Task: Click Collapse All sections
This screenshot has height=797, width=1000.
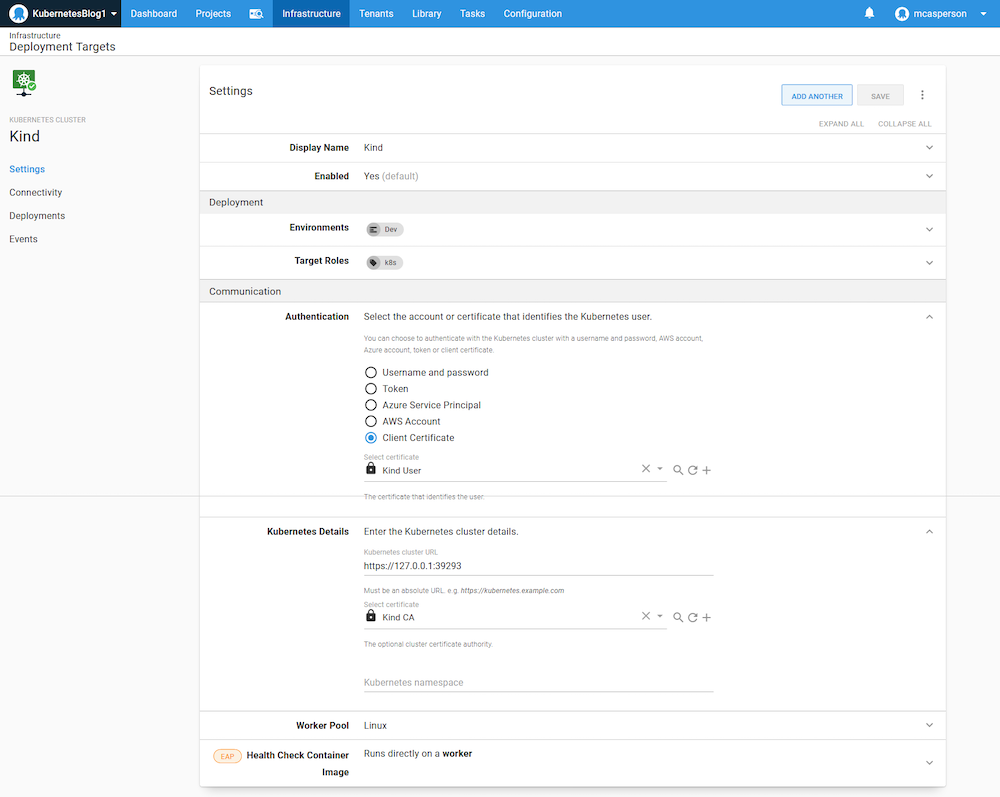Action: tap(904, 124)
